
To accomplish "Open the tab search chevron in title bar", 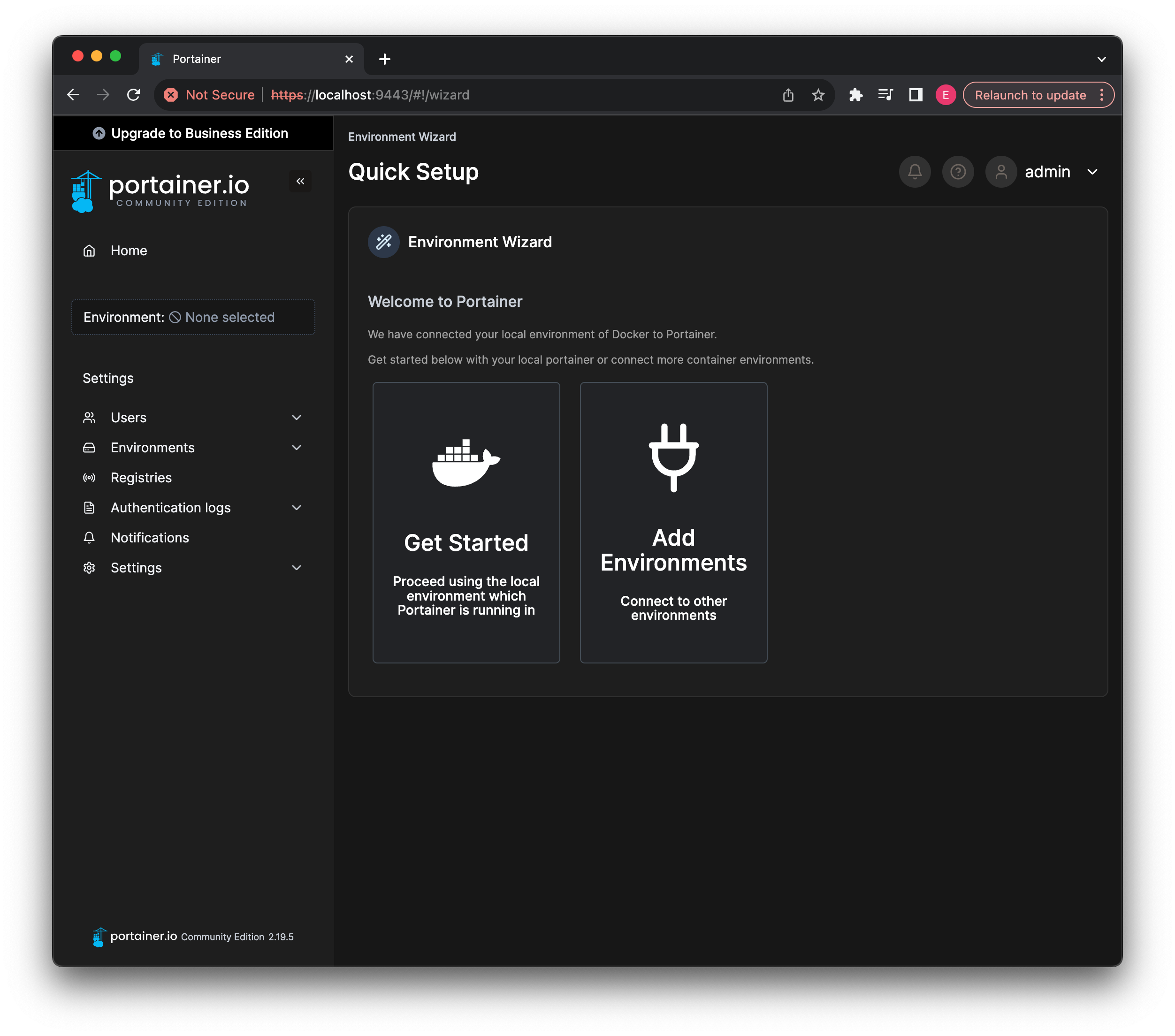I will click(1101, 59).
